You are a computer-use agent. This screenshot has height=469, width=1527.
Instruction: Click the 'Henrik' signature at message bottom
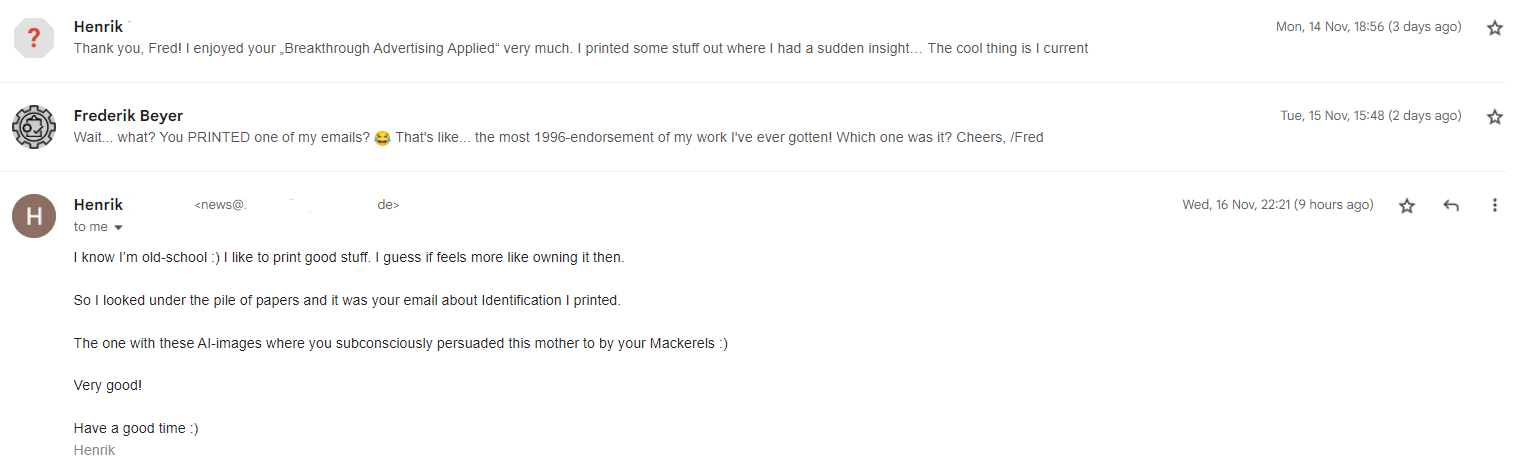94,450
